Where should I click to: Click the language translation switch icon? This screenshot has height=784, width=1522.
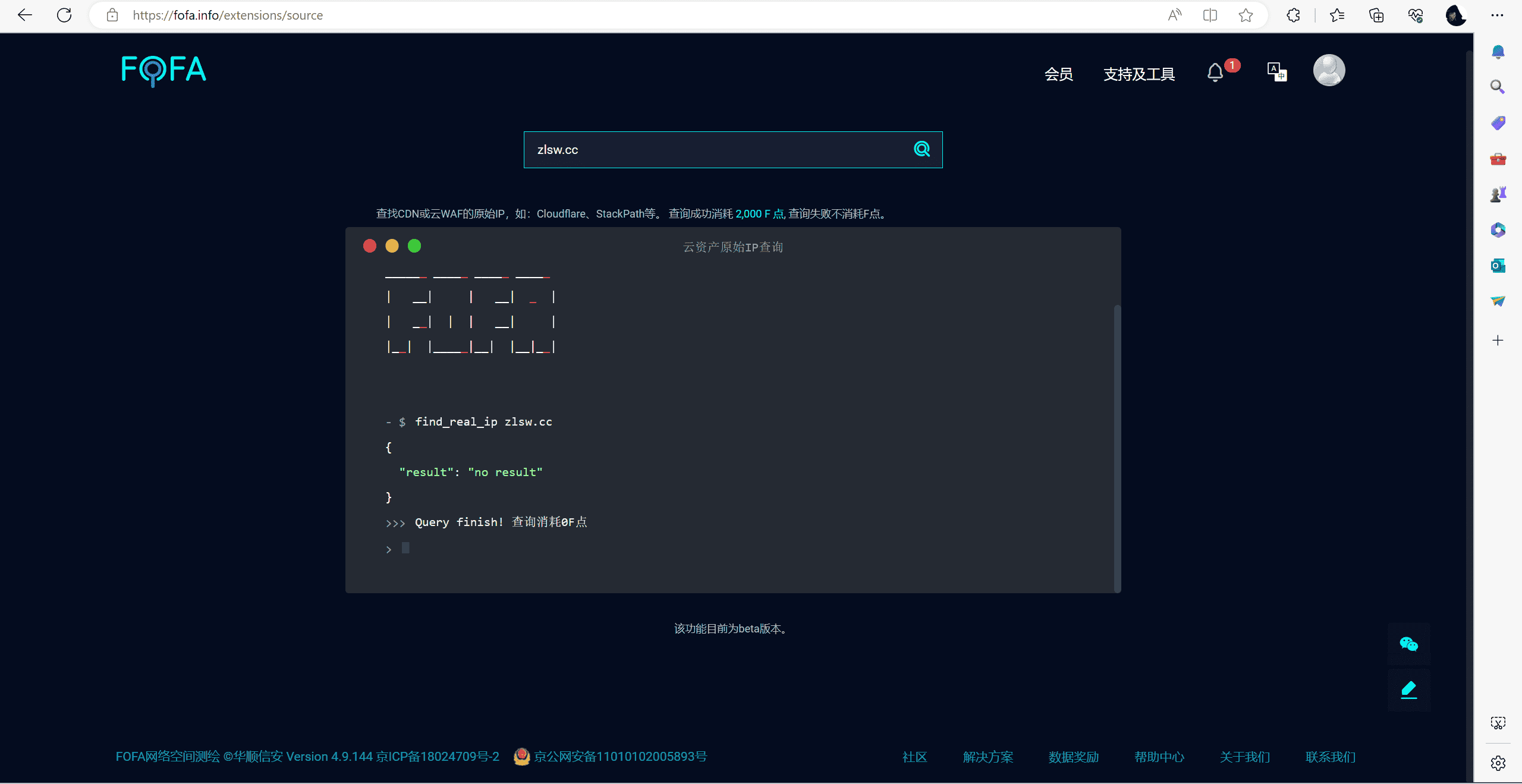pos(1276,72)
